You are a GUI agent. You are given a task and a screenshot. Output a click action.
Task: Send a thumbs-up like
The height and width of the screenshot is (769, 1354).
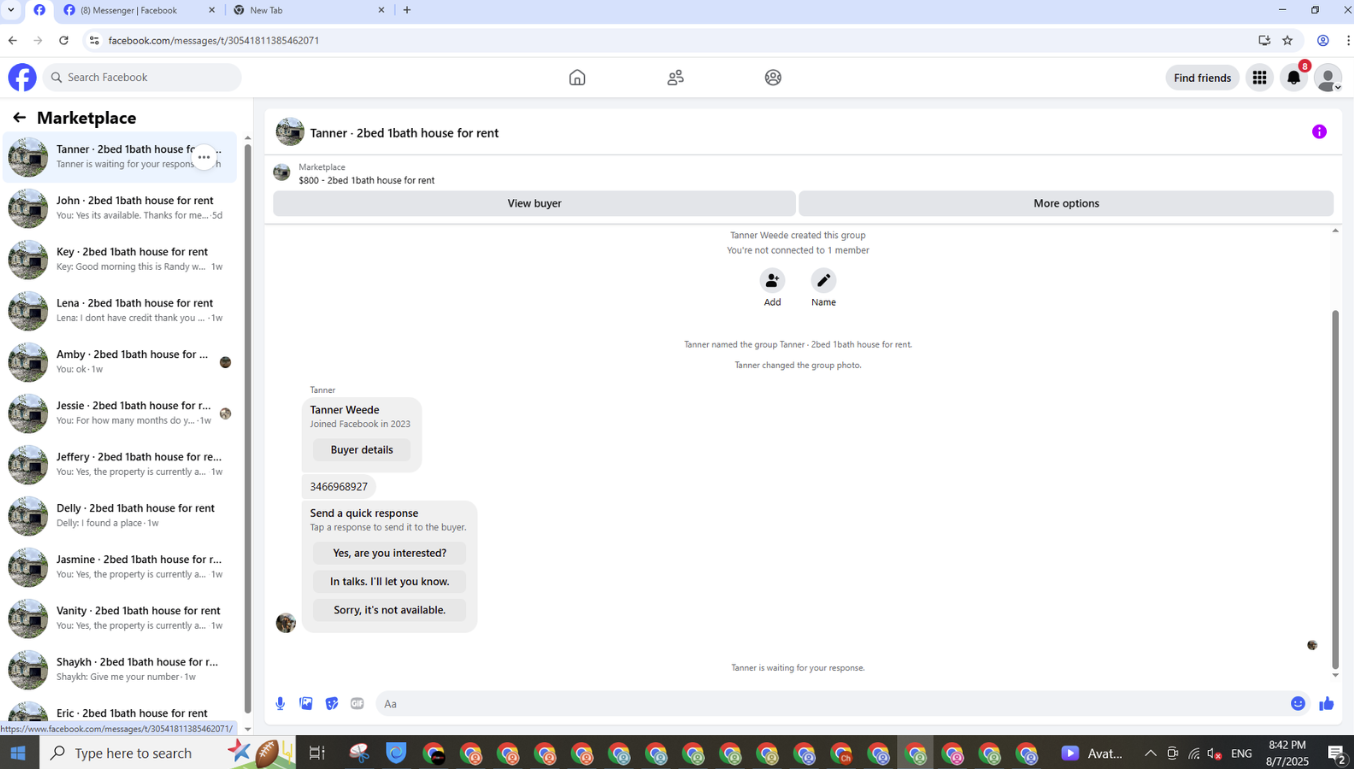coord(1326,704)
